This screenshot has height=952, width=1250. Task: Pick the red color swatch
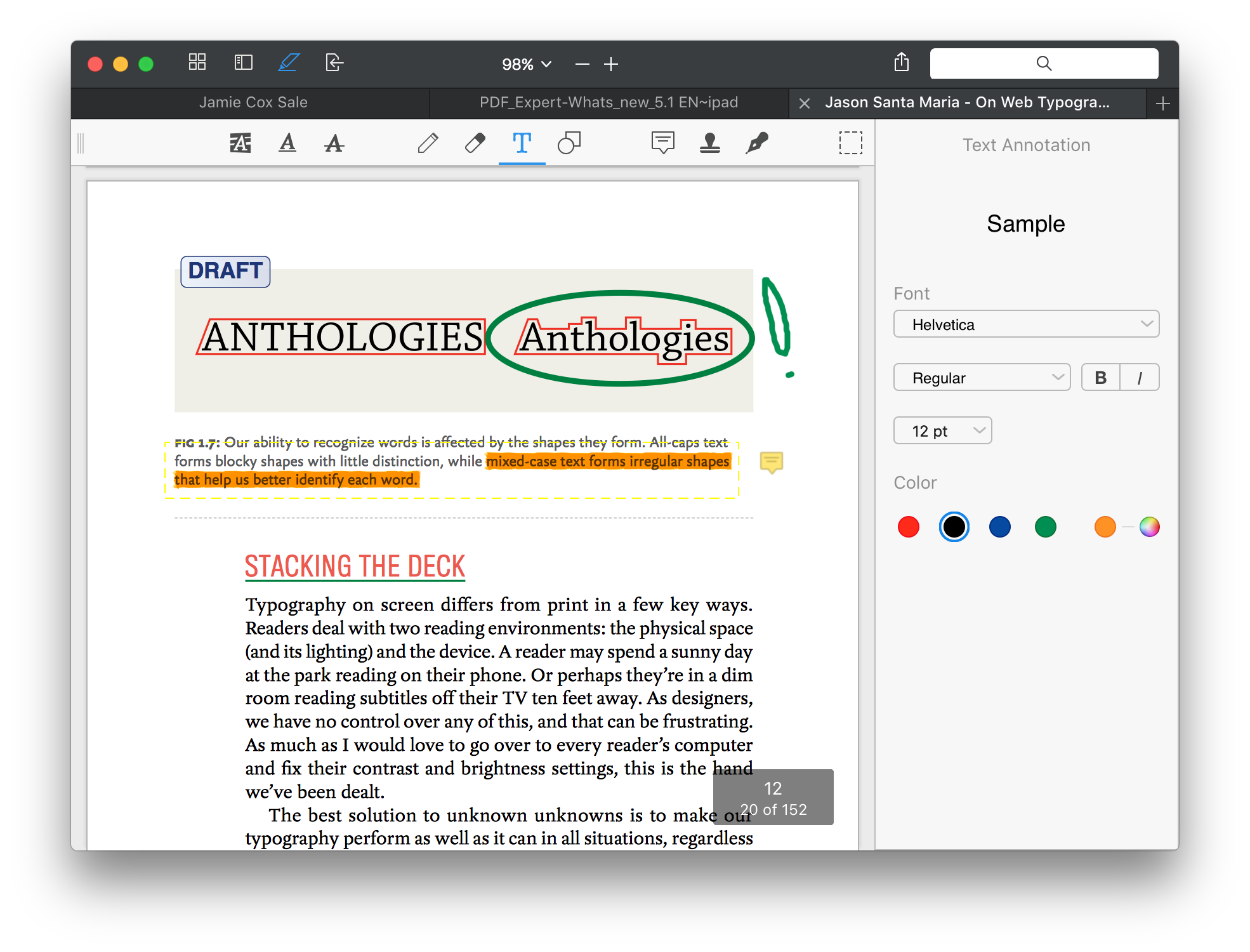[908, 527]
